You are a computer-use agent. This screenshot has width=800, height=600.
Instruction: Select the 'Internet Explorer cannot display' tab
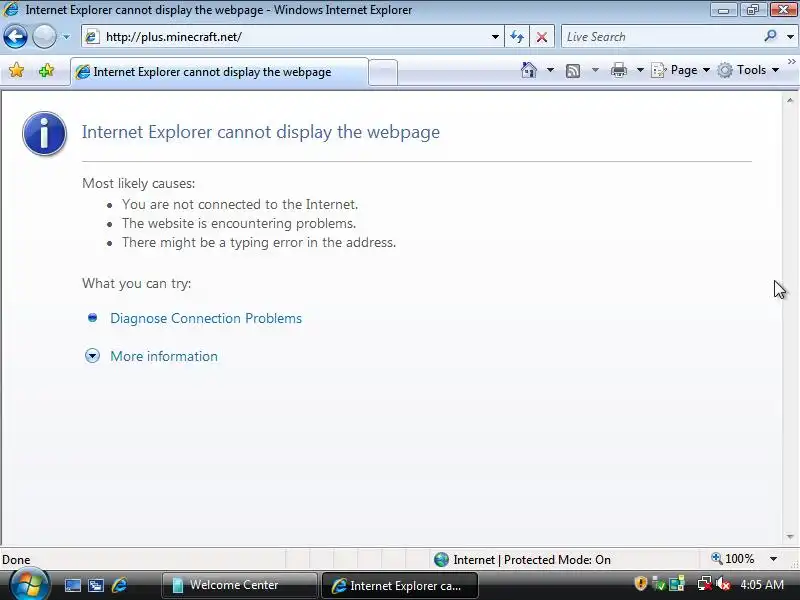[x=219, y=72]
